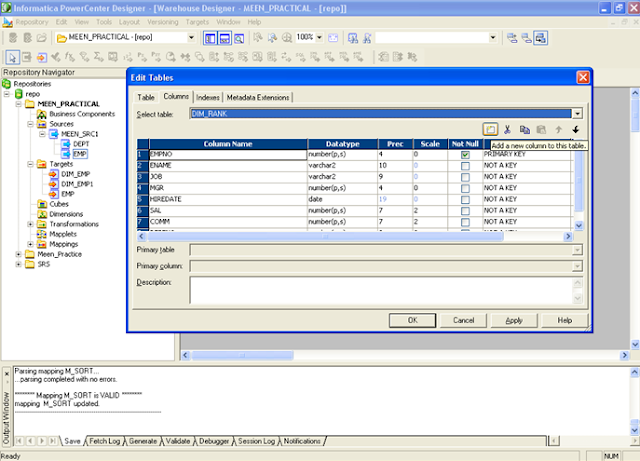Click the Cubes folder icon
This screenshot has width=640, height=461.
42,204
